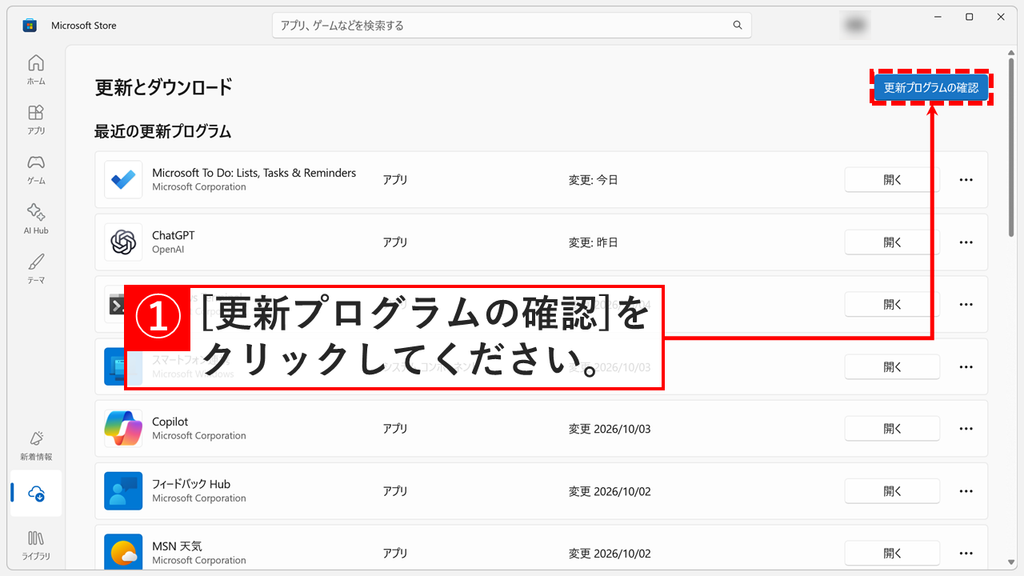Open Copilot with its 開く button
The width and height of the screenshot is (1024, 576).
892,429
